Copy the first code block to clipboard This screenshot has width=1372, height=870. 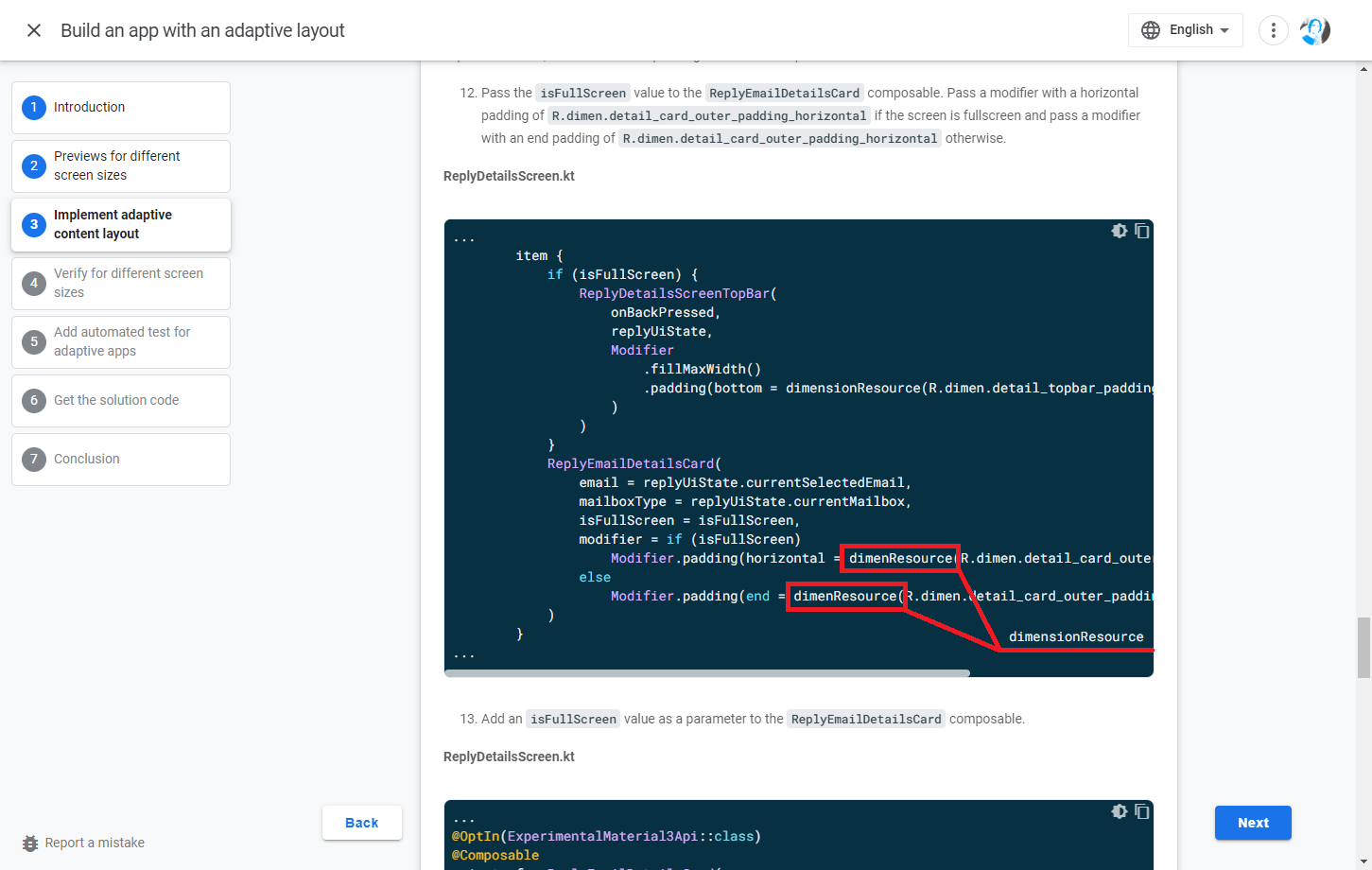point(1142,231)
